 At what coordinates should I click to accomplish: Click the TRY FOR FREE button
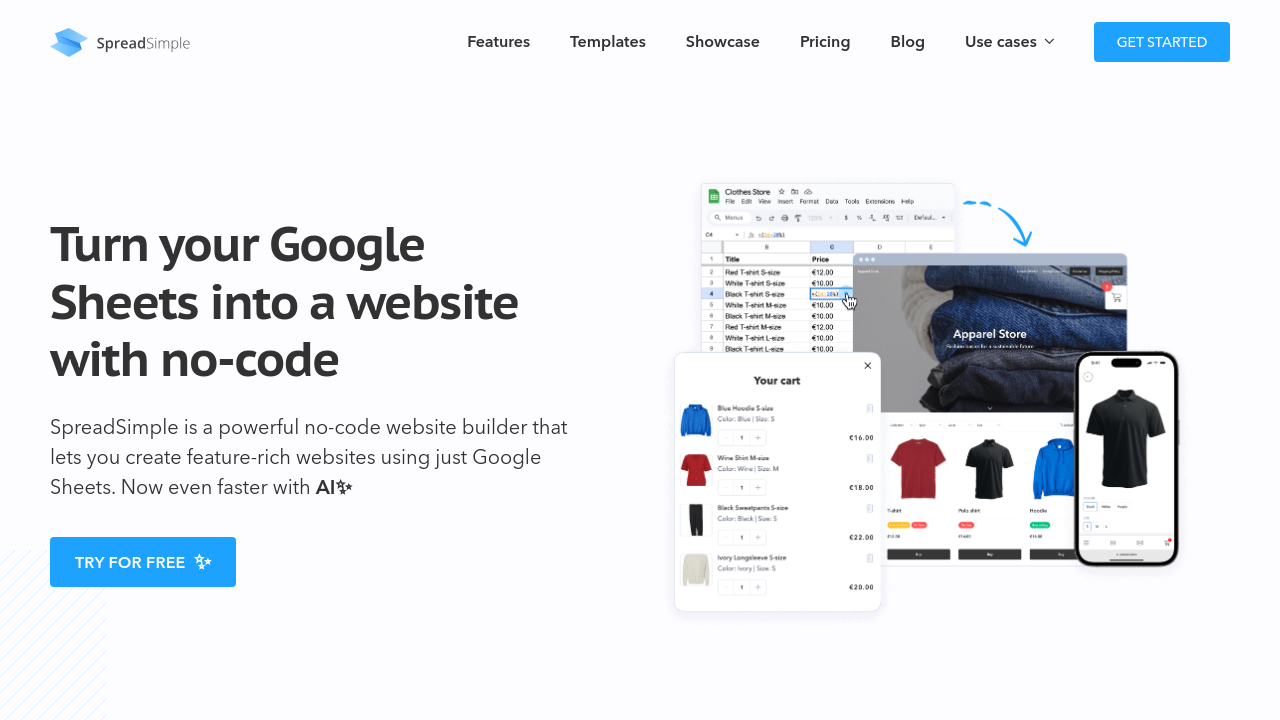143,562
